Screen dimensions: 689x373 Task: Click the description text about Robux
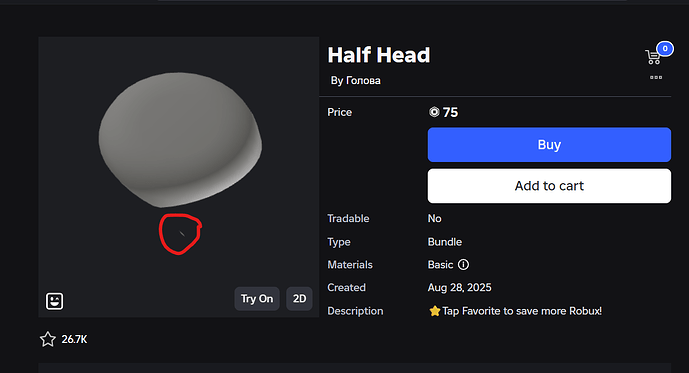[x=522, y=311]
